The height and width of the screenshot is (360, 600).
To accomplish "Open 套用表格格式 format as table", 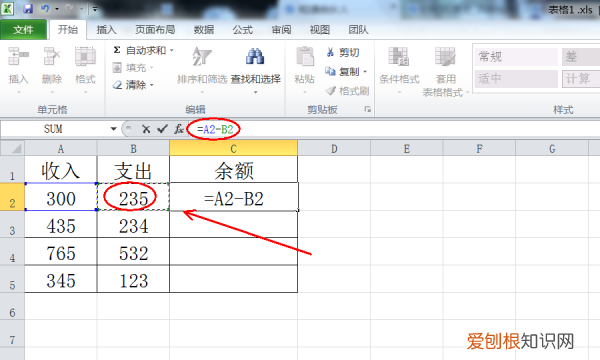I will (445, 71).
